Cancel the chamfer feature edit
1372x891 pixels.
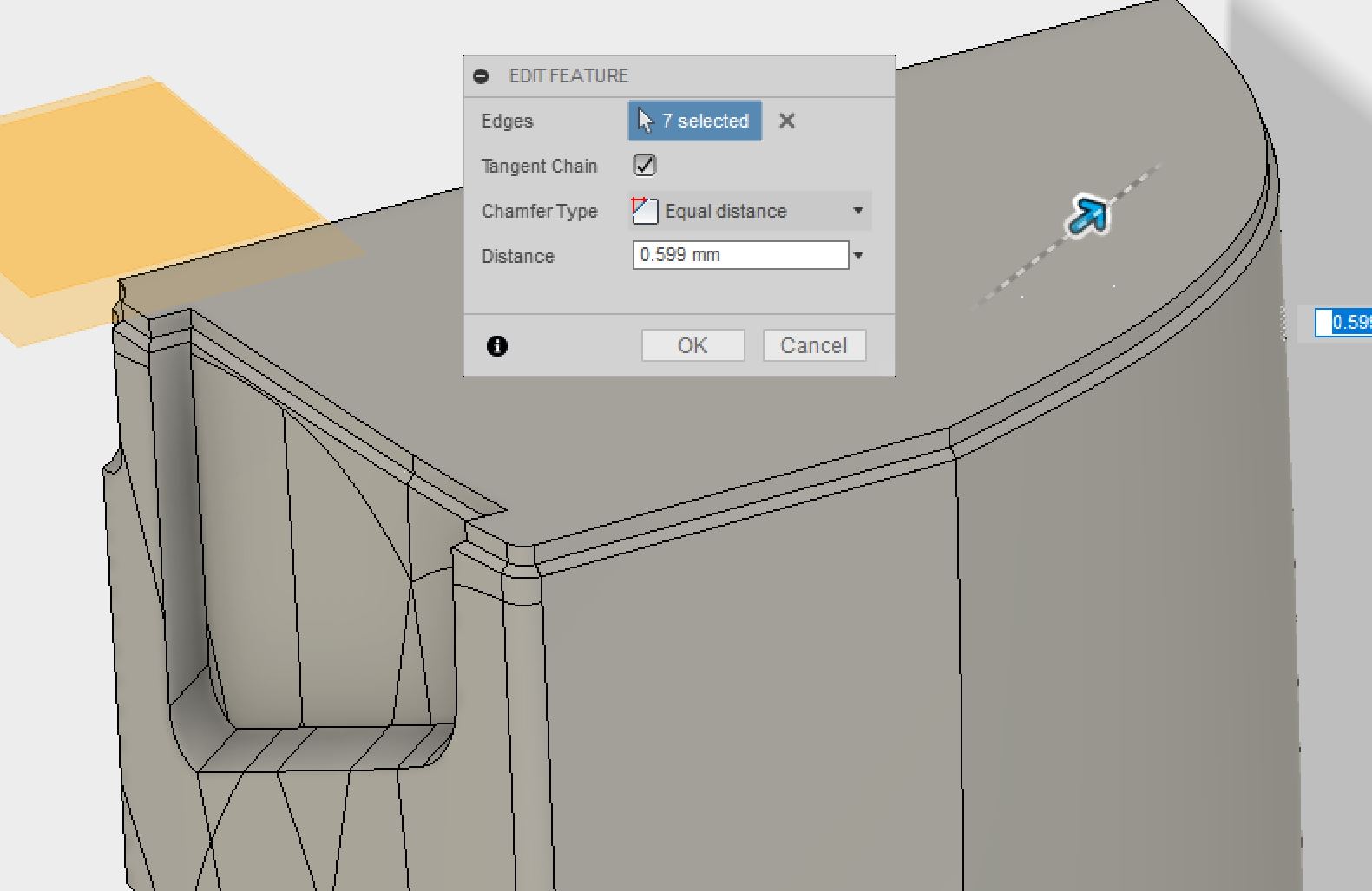click(813, 345)
